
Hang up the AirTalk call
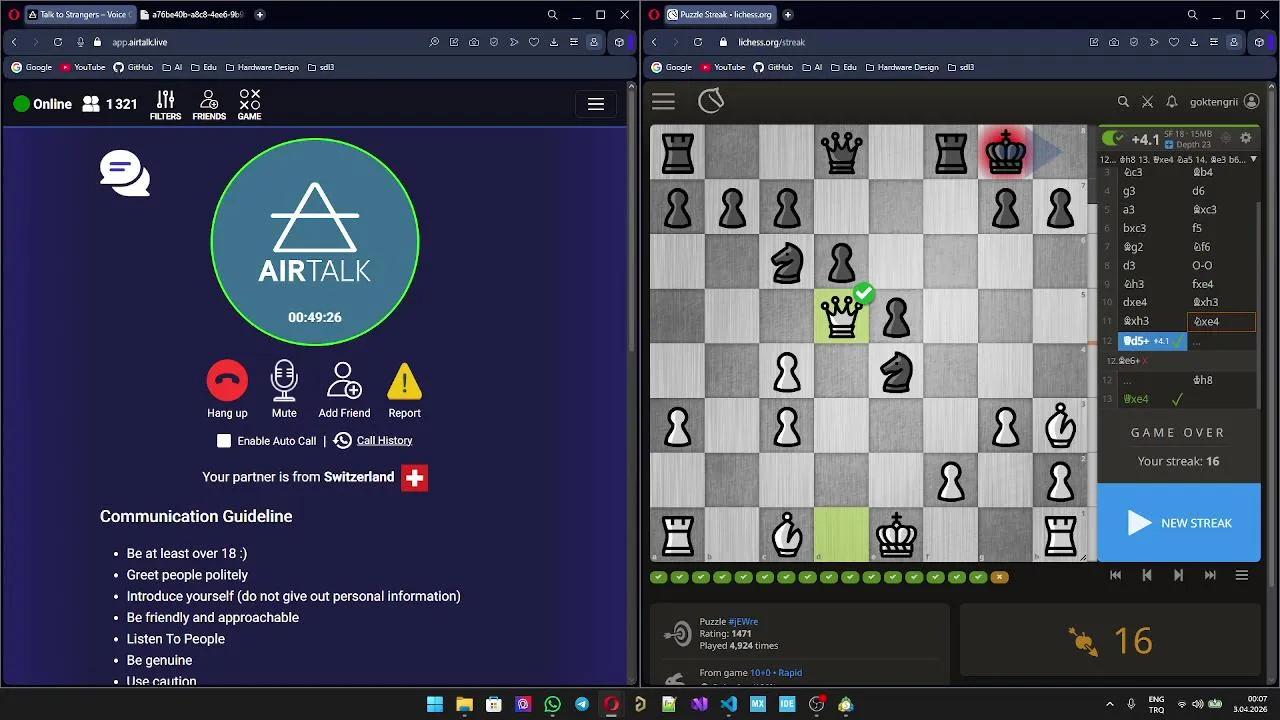click(227, 381)
